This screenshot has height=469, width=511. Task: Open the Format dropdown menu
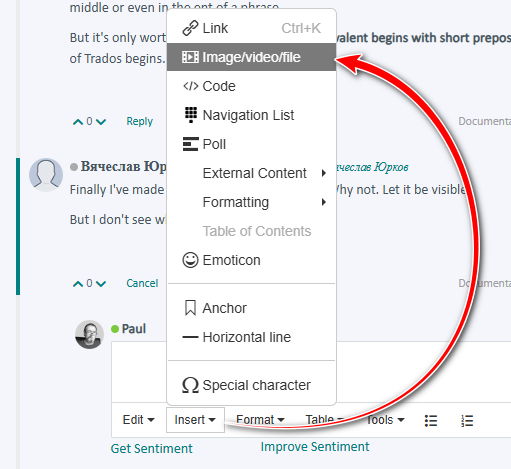point(260,420)
